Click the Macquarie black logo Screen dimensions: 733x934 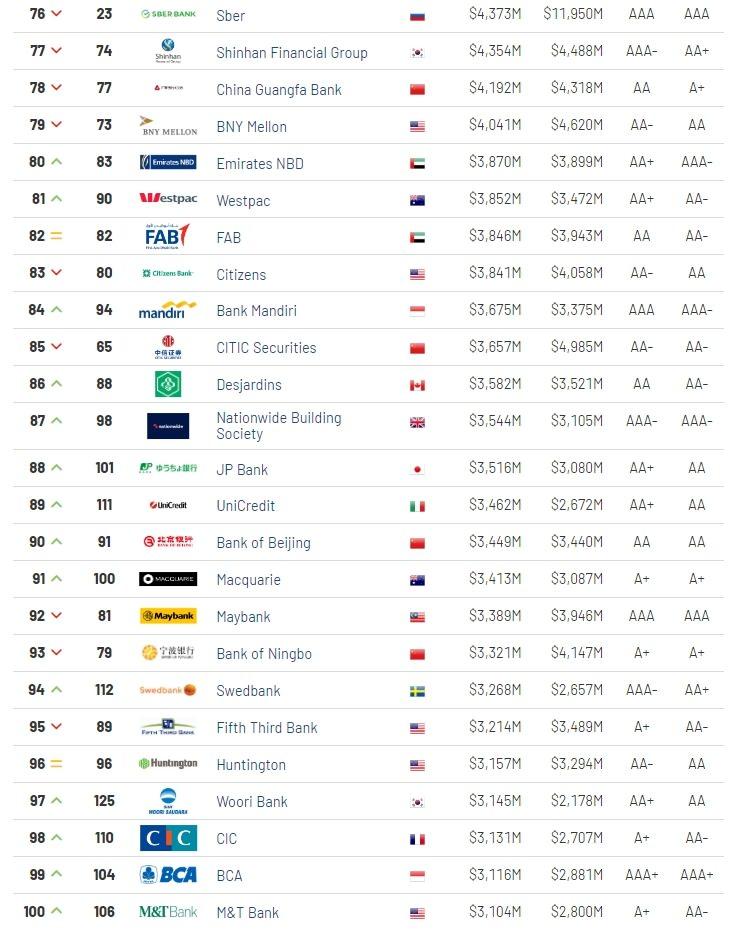pos(168,579)
